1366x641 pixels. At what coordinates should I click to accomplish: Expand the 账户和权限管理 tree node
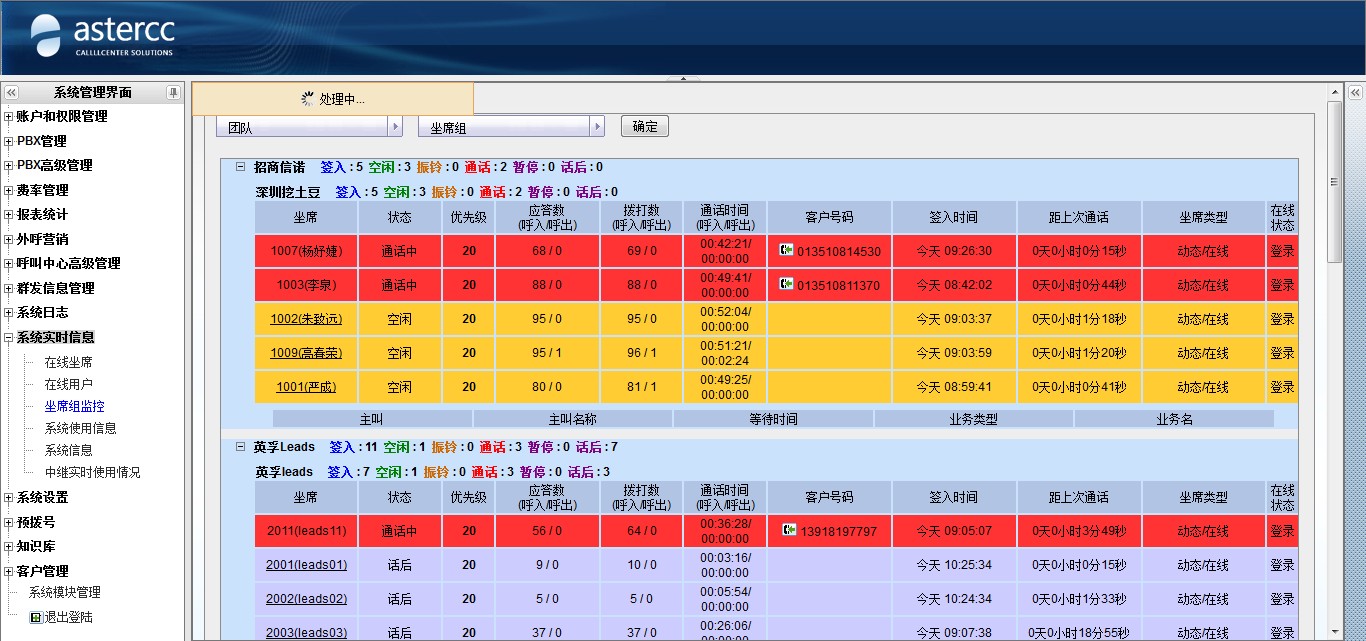click(x=9, y=117)
